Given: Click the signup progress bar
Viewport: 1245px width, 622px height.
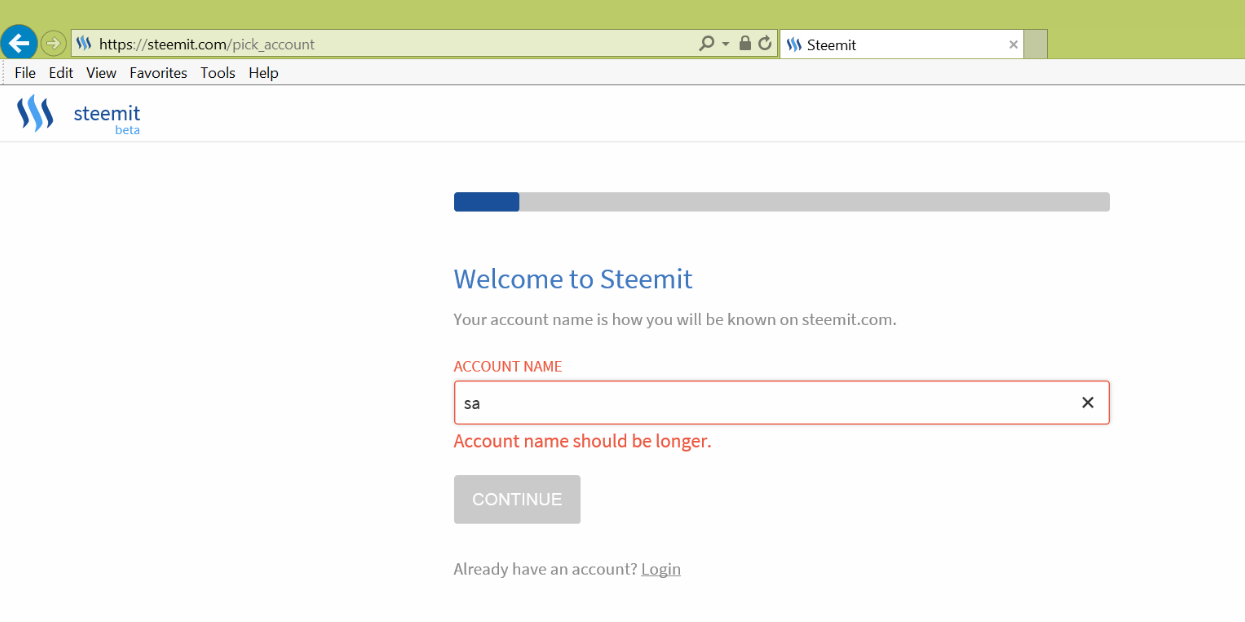Looking at the screenshot, I should point(781,202).
